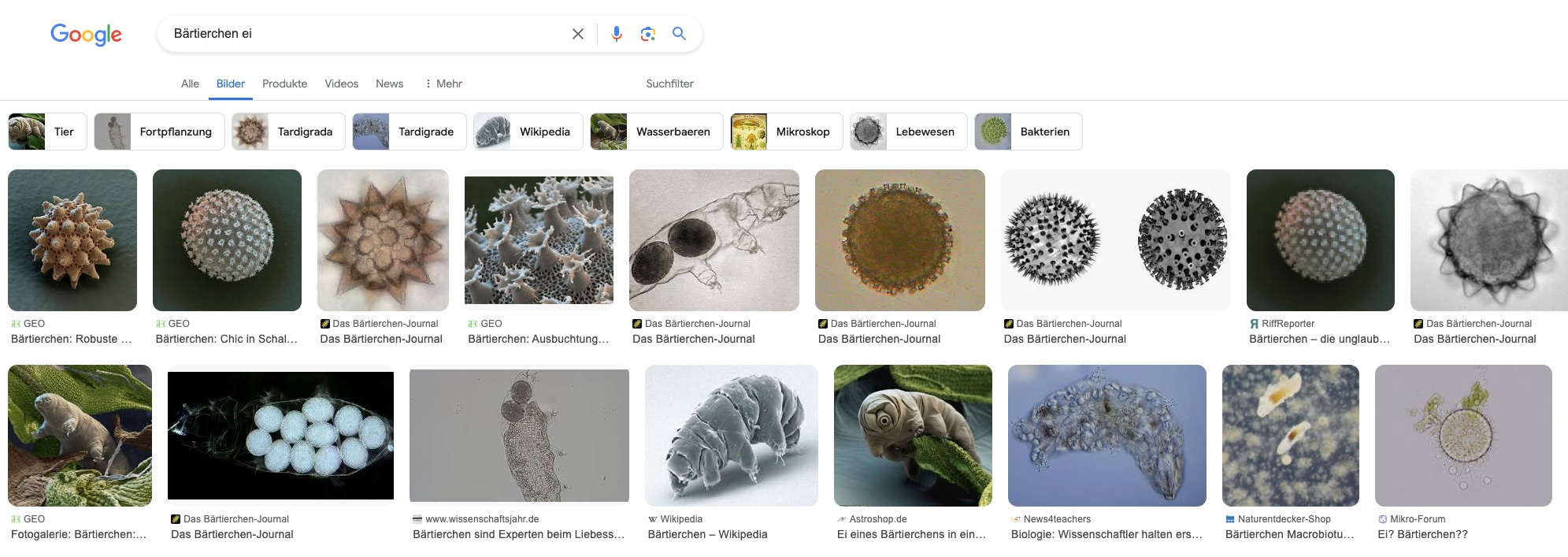
Task: Click 'Bärtierchen – Wikipedia' caption link
Action: 708,534
